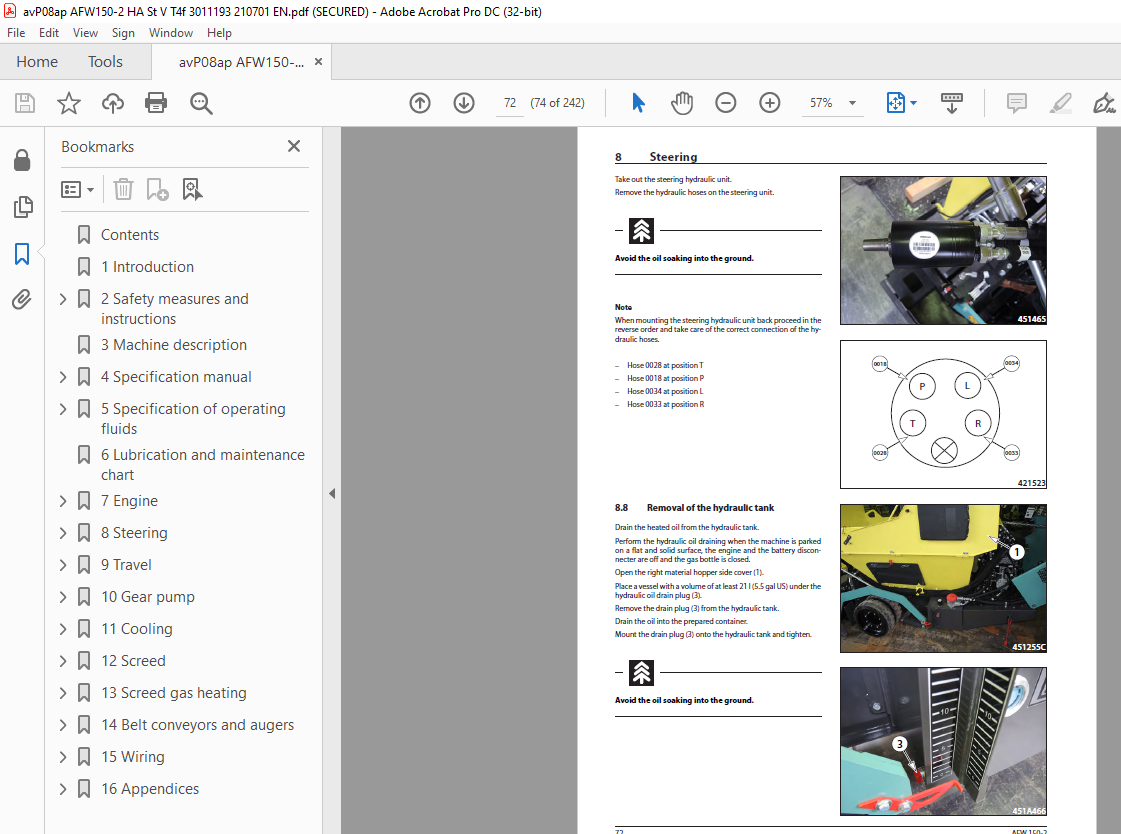Open the security lock panel
The image size is (1121, 834).
22,160
